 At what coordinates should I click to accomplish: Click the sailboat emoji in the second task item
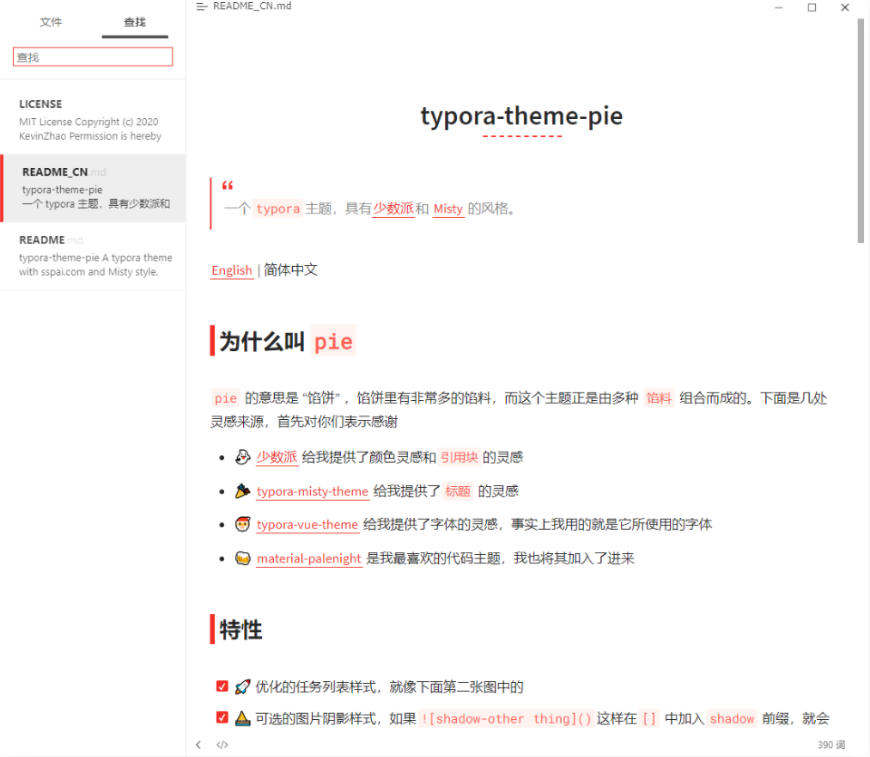point(242,719)
